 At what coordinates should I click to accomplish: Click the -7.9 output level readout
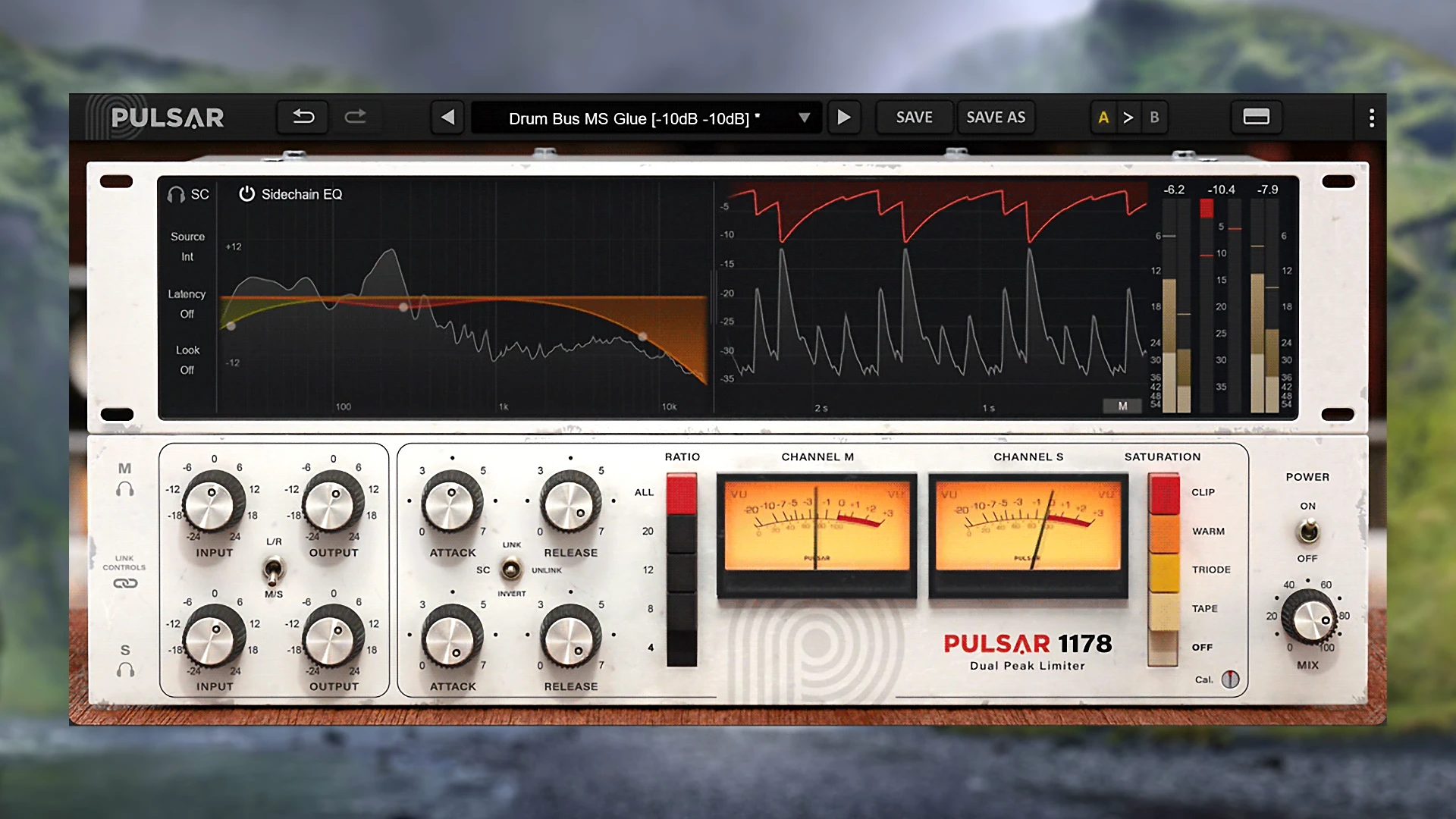click(1267, 190)
